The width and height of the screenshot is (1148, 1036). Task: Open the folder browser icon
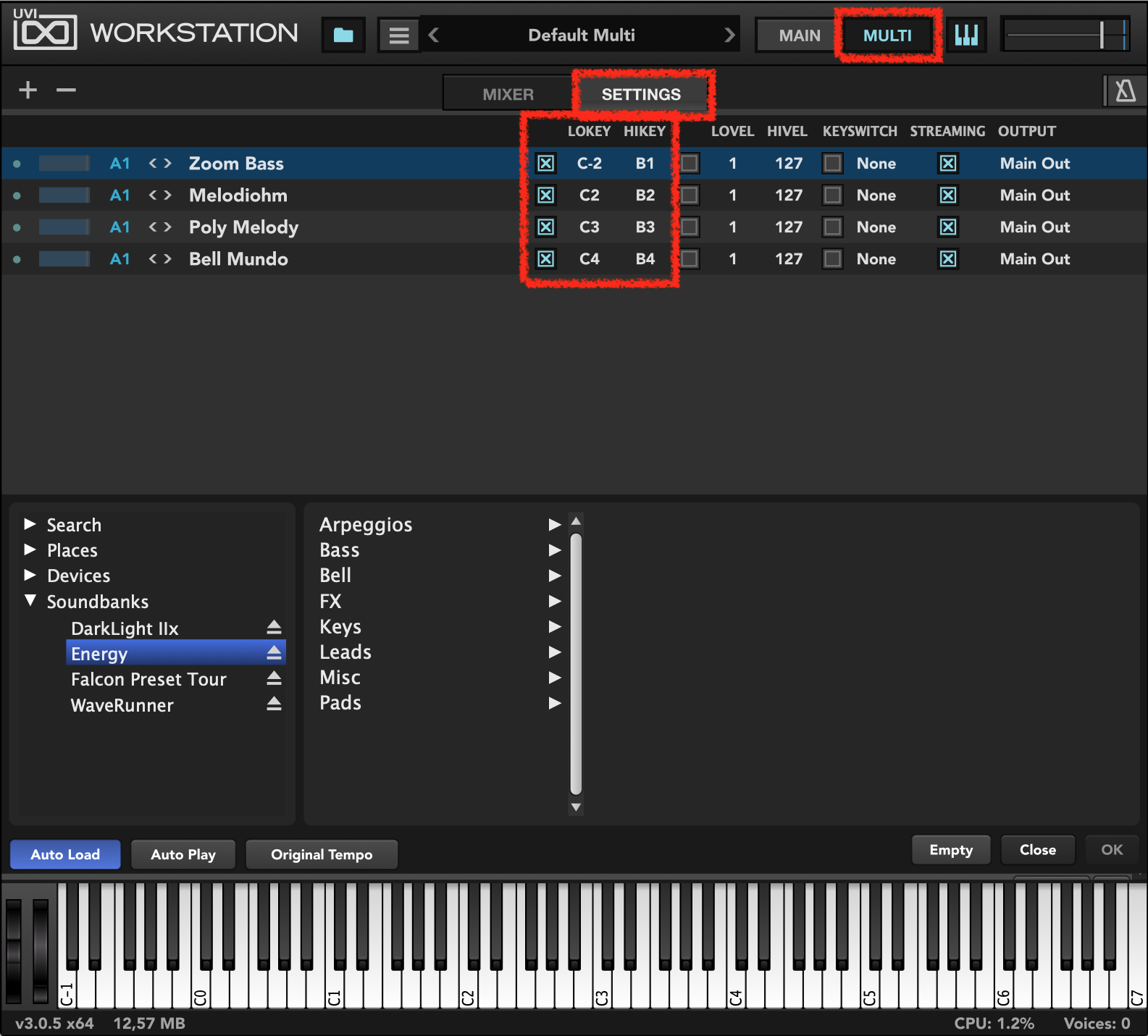(343, 35)
